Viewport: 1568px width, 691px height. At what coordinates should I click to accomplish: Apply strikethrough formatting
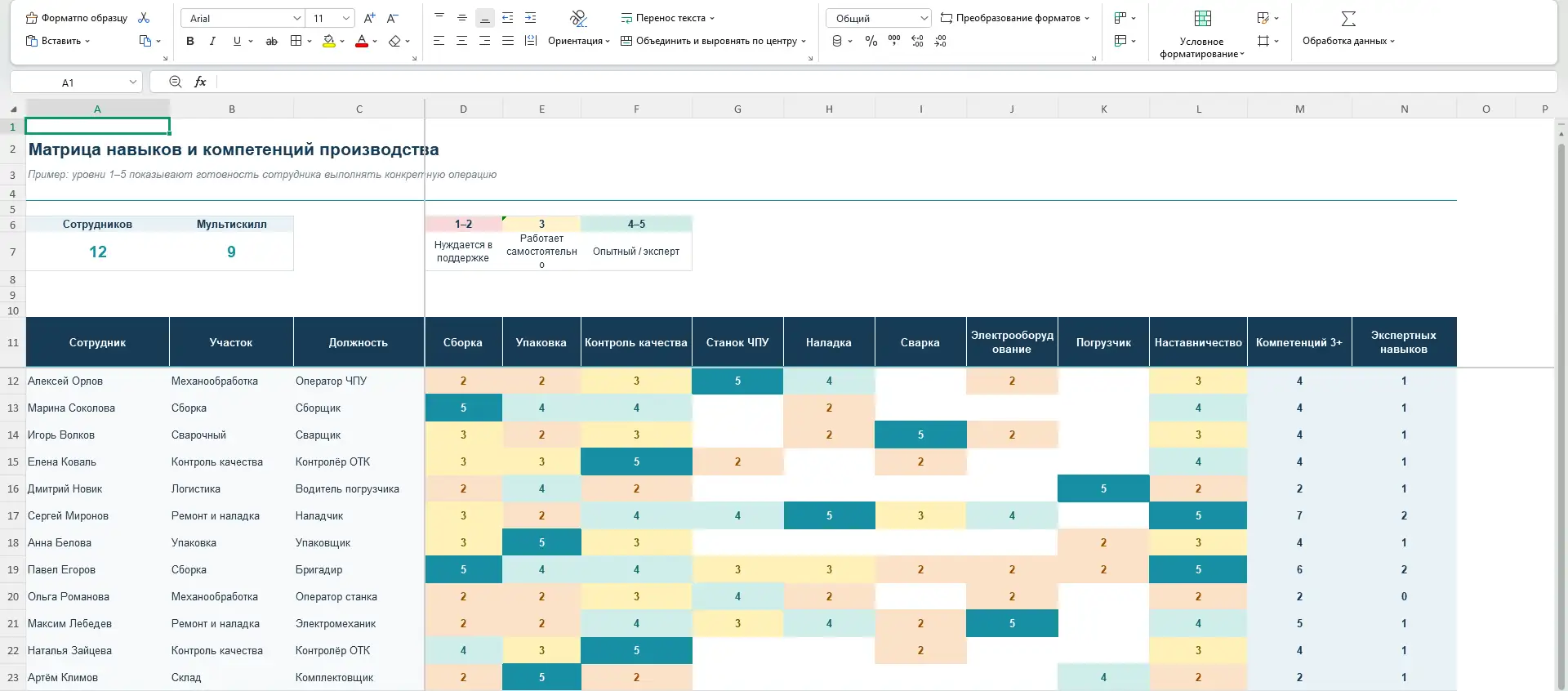[x=272, y=41]
